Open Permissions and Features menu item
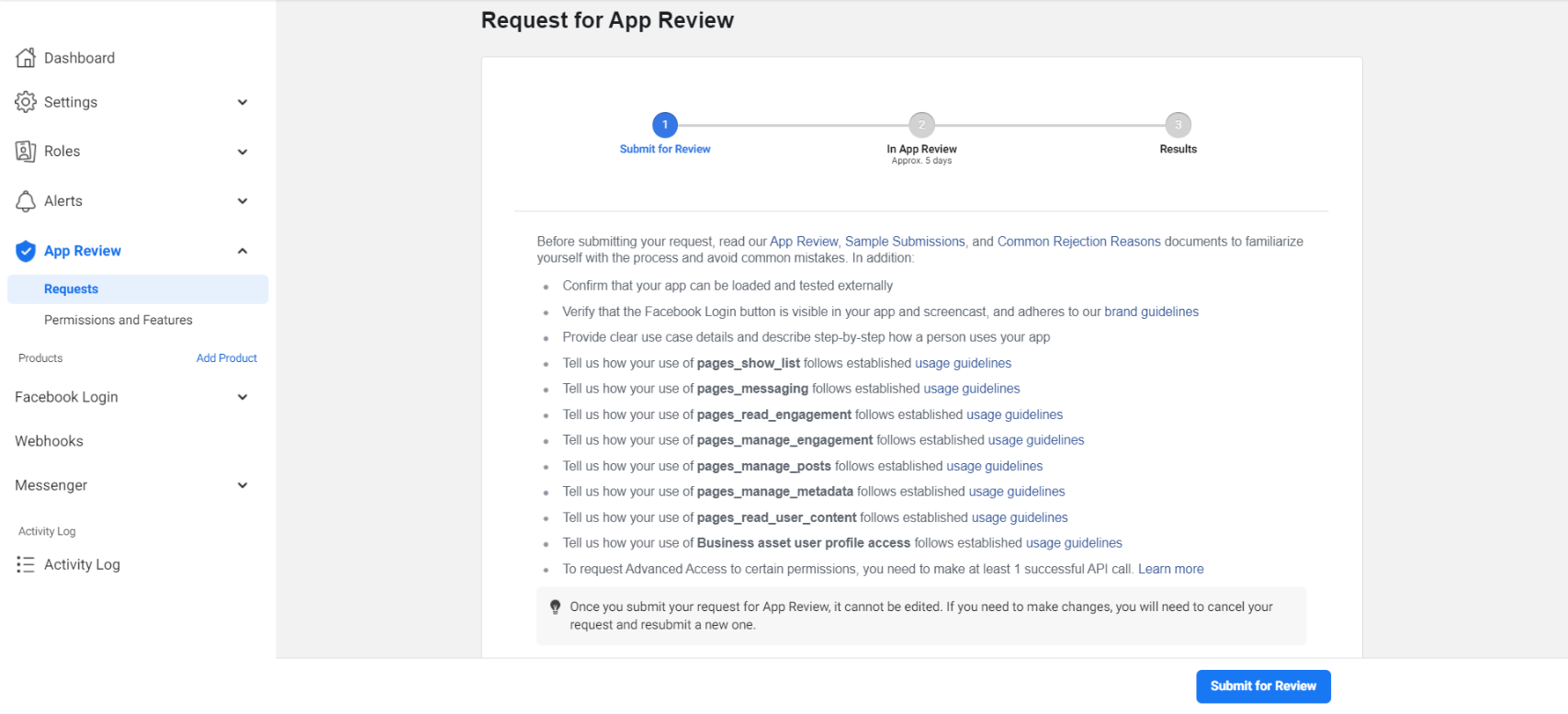This screenshot has width=1568, height=714. [118, 320]
